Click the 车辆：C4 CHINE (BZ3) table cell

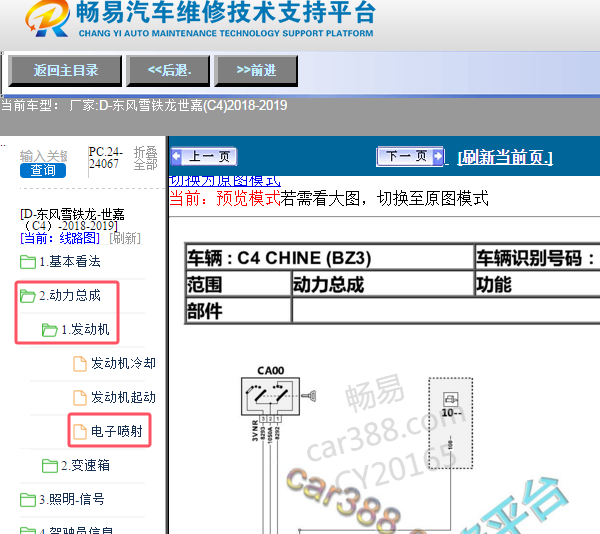point(329,257)
